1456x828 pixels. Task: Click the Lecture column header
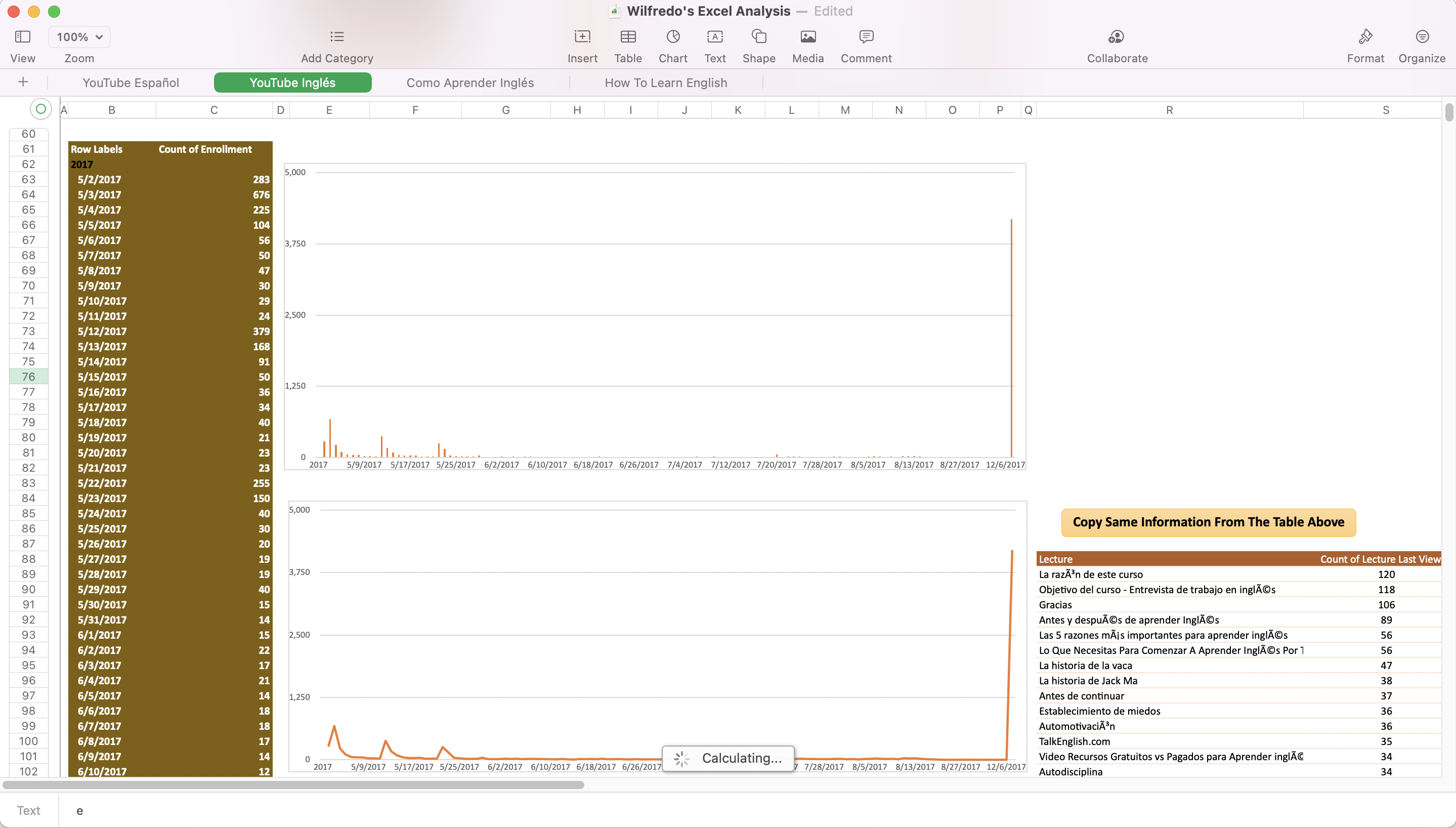point(1170,559)
